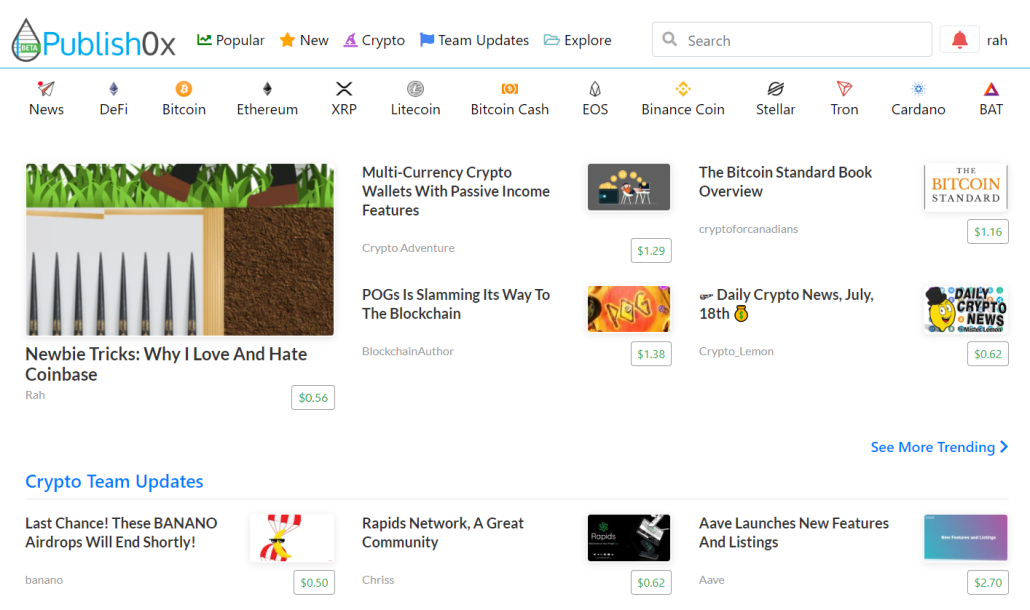Select the Tron icon

844,89
